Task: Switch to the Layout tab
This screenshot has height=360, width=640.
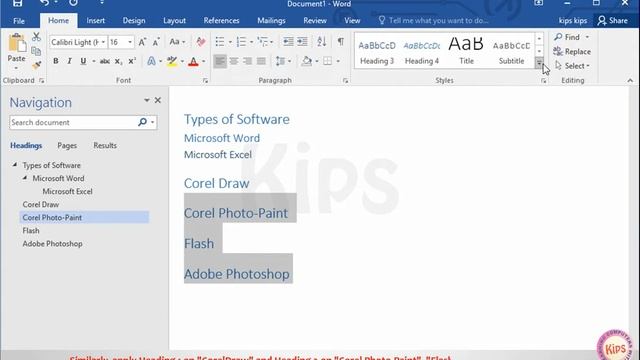Action: (174, 20)
